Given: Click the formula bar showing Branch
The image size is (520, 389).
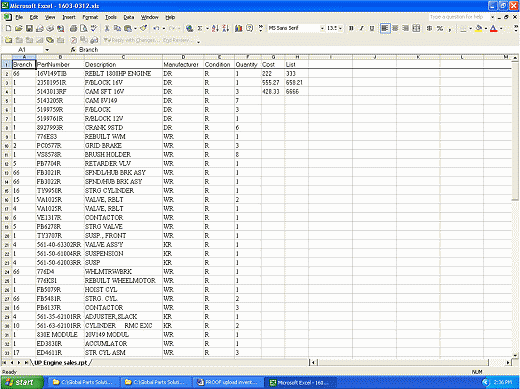Looking at the screenshot, I should pos(297,50).
